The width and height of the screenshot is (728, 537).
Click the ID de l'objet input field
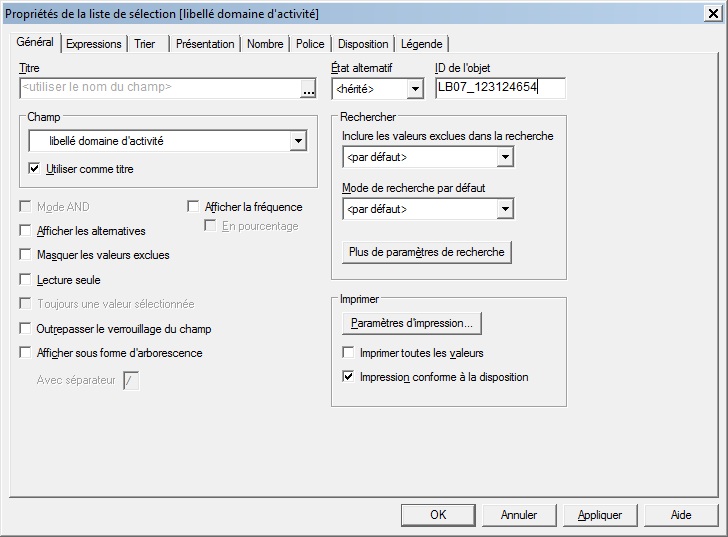[500, 88]
